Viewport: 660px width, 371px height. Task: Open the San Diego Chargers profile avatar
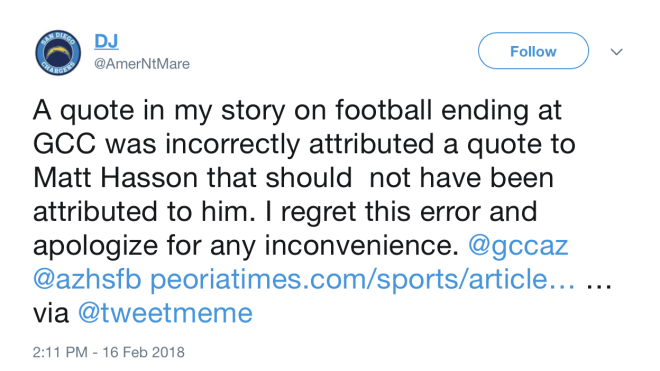(58, 53)
